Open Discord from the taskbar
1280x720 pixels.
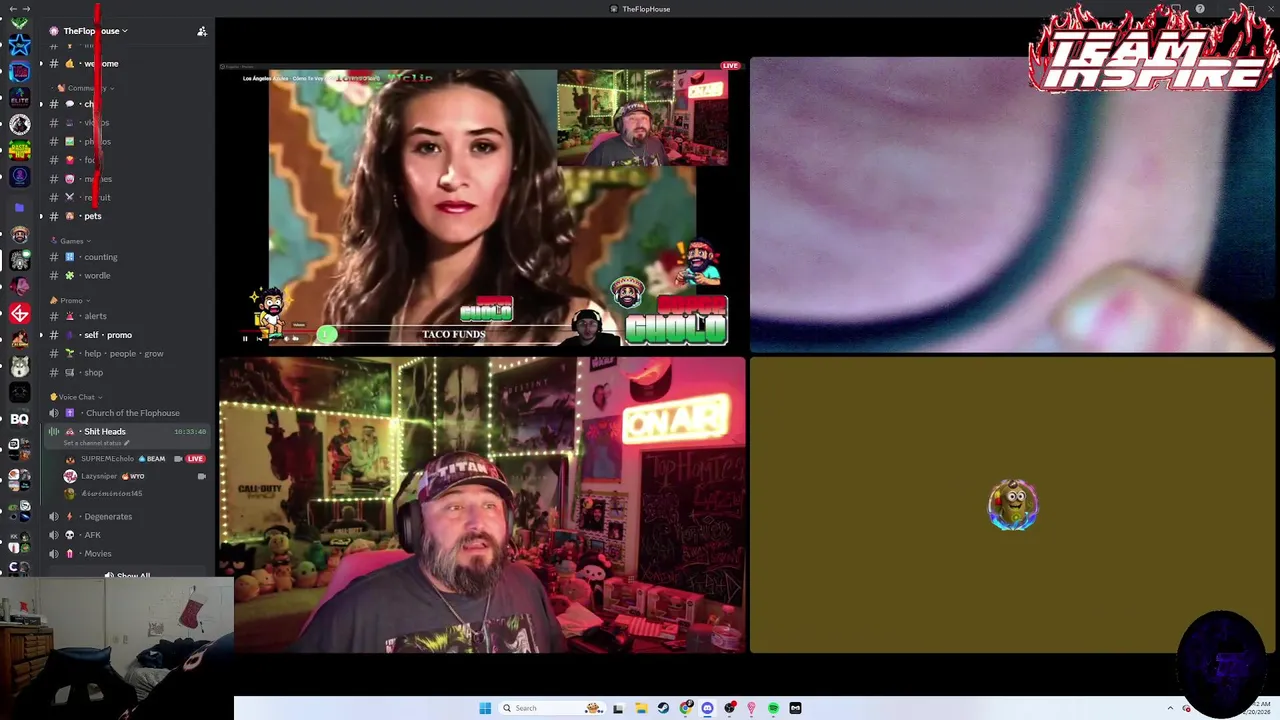[x=707, y=708]
